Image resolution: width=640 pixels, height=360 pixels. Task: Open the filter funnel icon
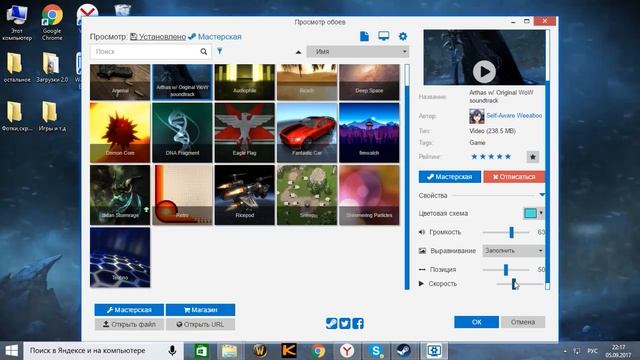pos(220,51)
